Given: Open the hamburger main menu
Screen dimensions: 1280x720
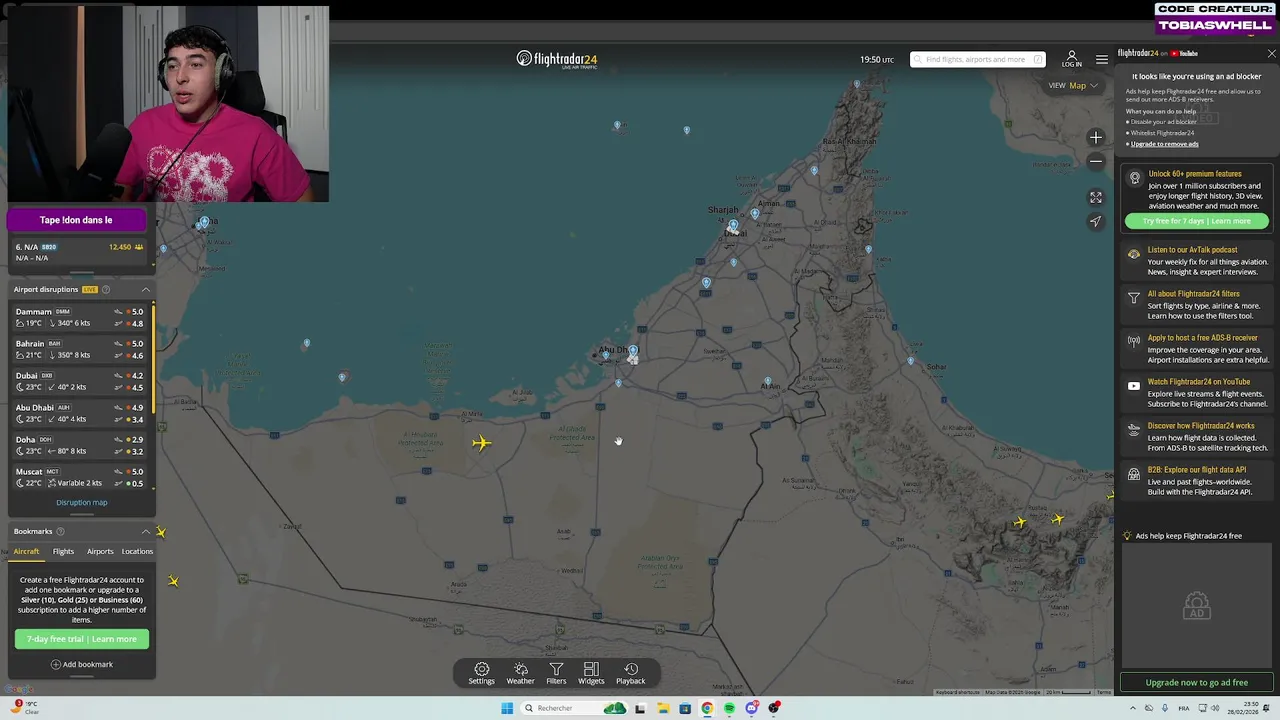Looking at the screenshot, I should click(1101, 59).
